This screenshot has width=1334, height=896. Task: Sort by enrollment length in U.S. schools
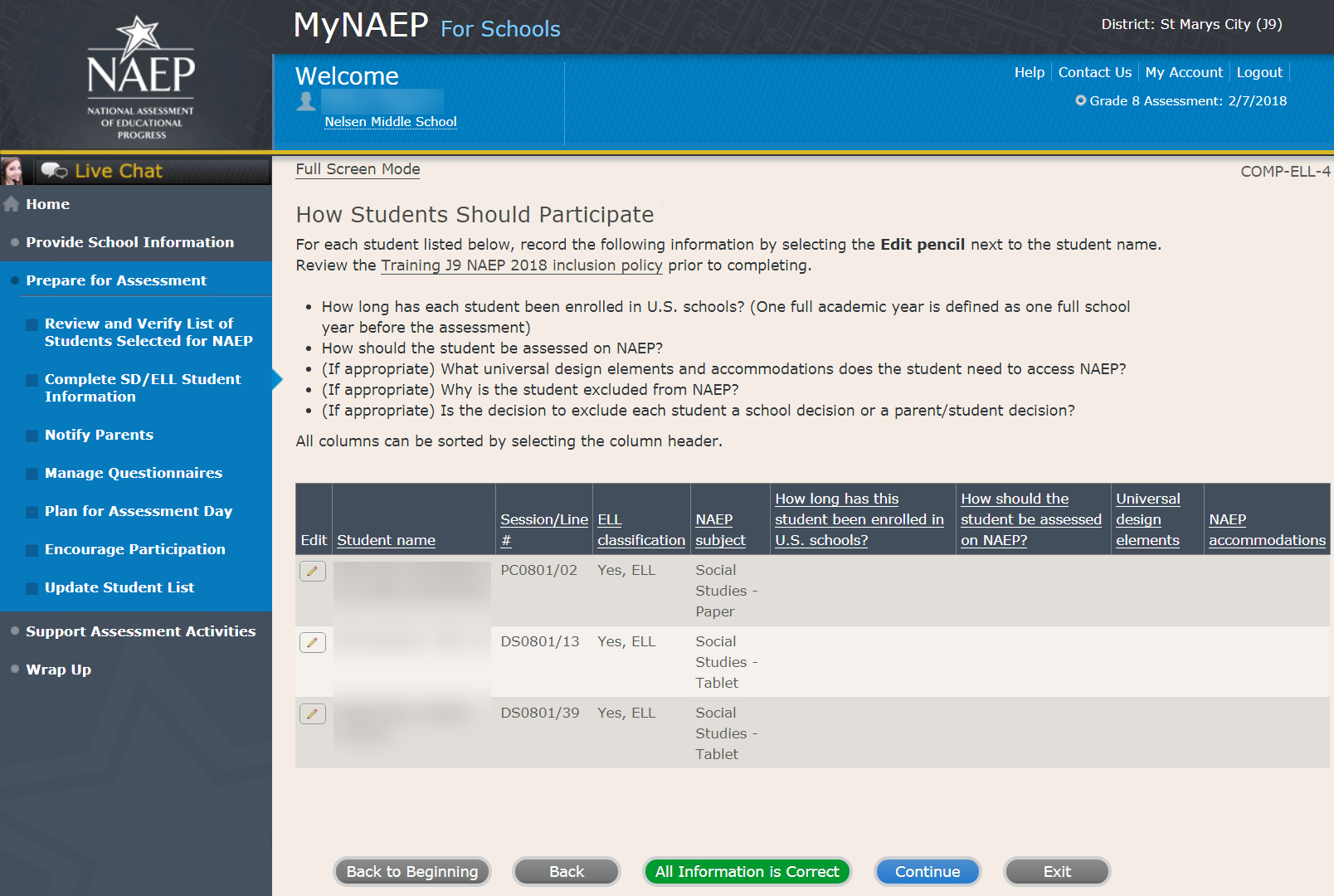click(x=859, y=519)
